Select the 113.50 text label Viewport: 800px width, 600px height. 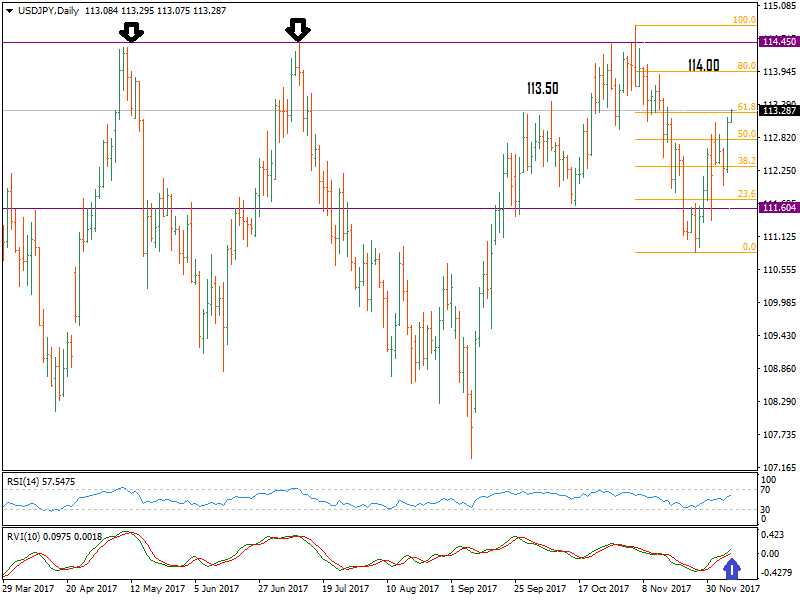tap(542, 89)
